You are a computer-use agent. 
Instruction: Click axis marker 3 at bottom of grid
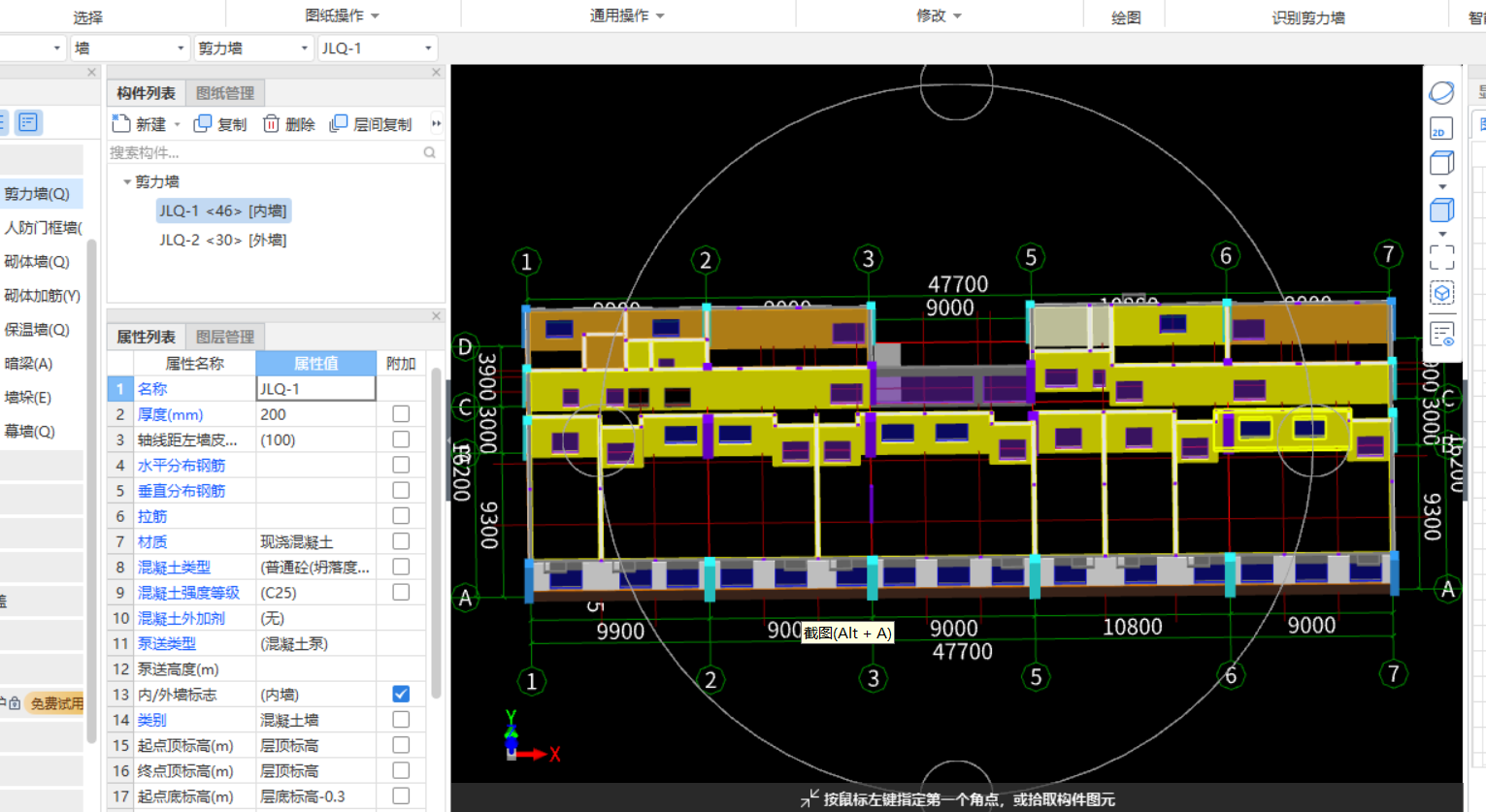[874, 678]
